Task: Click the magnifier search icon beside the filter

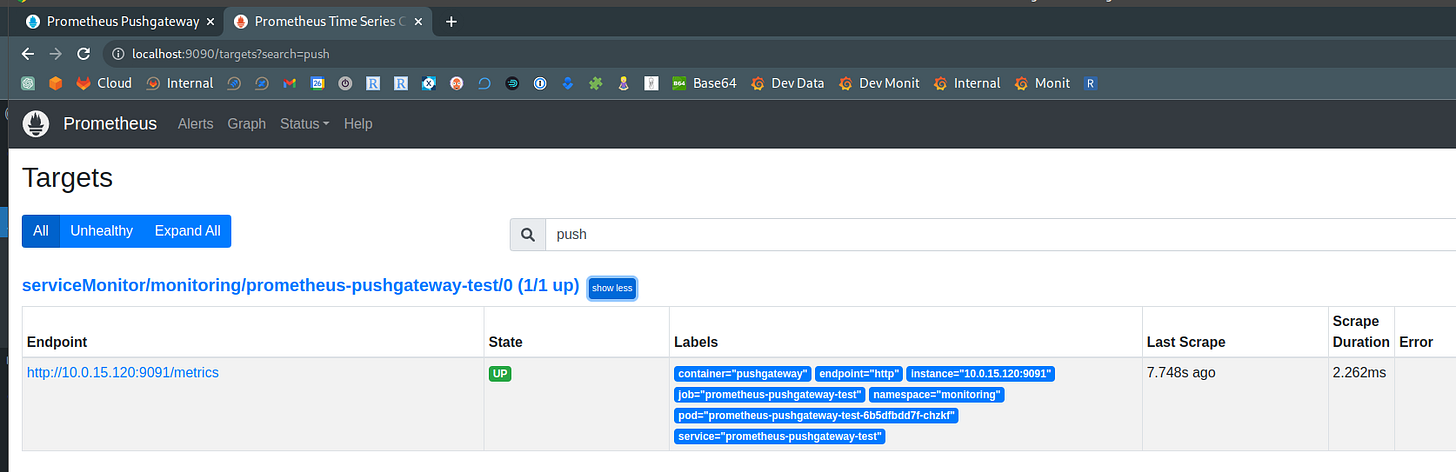Action: 527,234
